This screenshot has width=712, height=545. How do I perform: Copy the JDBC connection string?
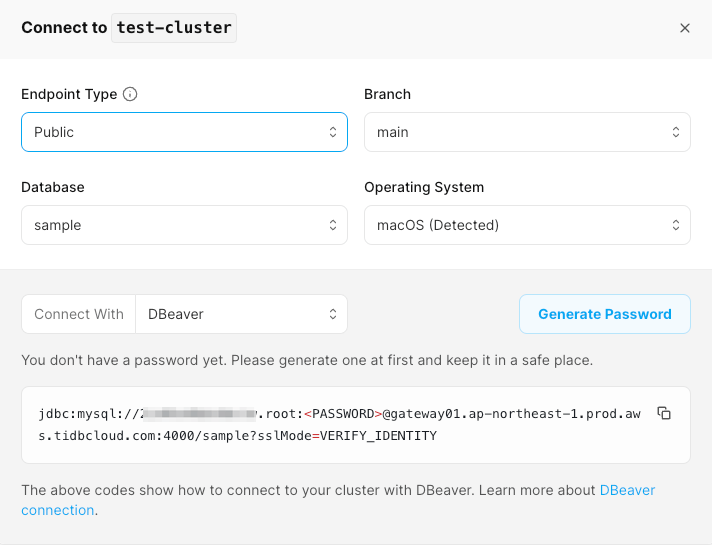tap(664, 413)
